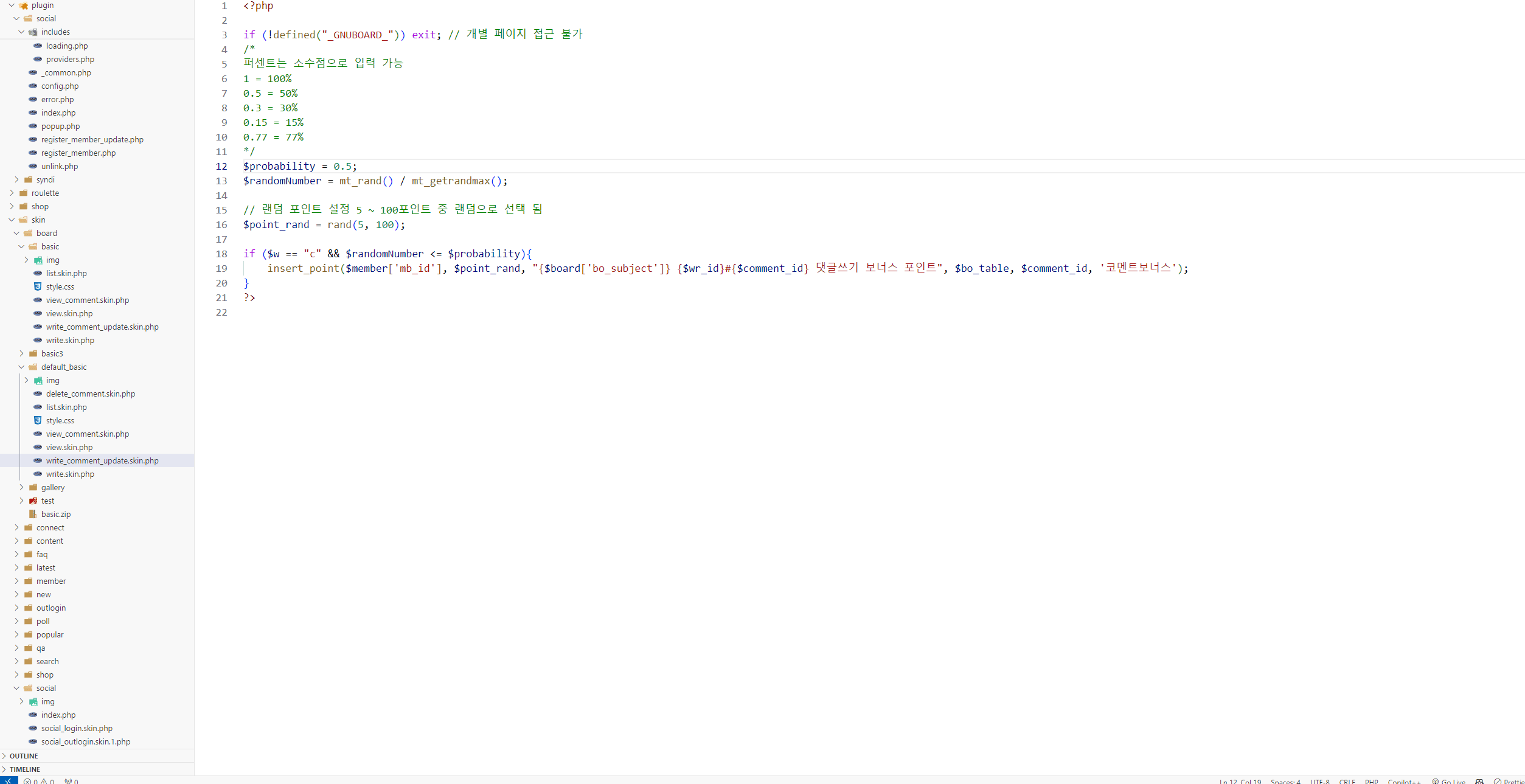Viewport: 1525px width, 784px height.
Task: Open basic.zip in the tree
Action: (x=56, y=514)
